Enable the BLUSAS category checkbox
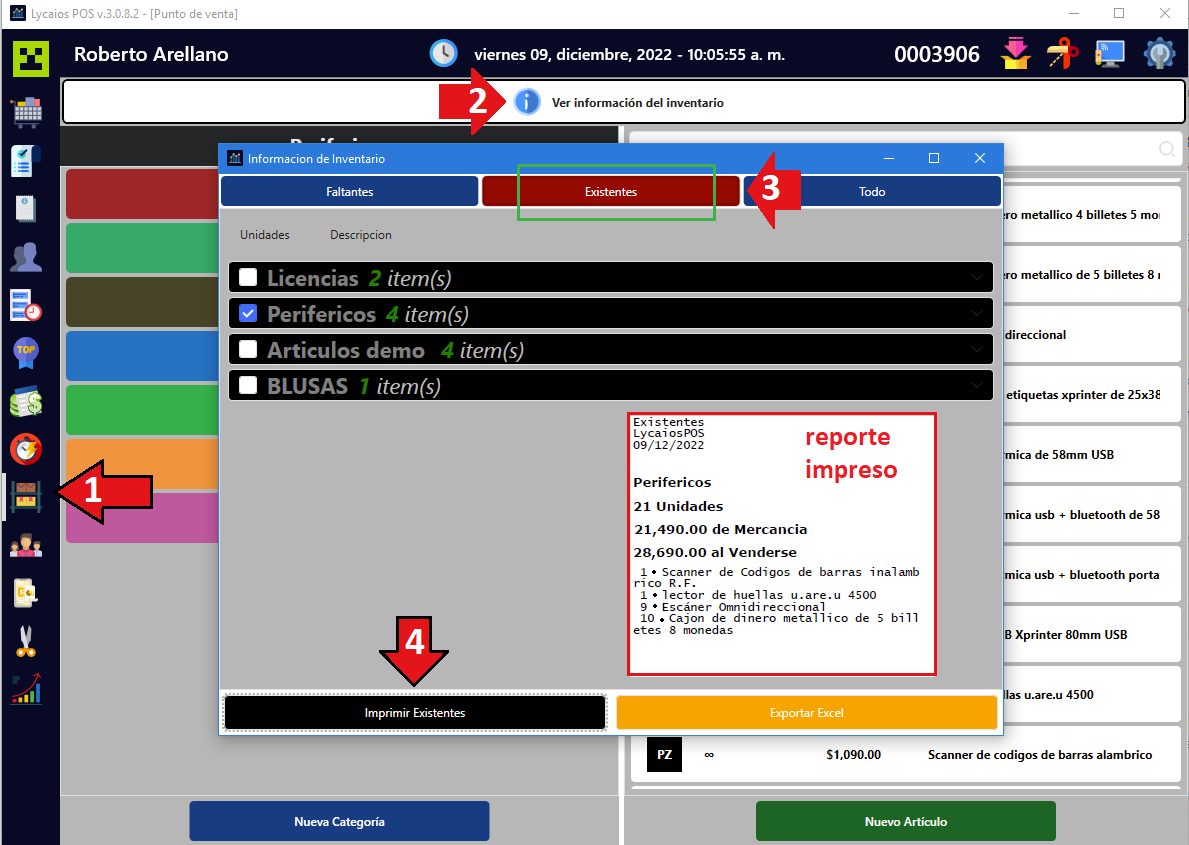 click(x=248, y=385)
